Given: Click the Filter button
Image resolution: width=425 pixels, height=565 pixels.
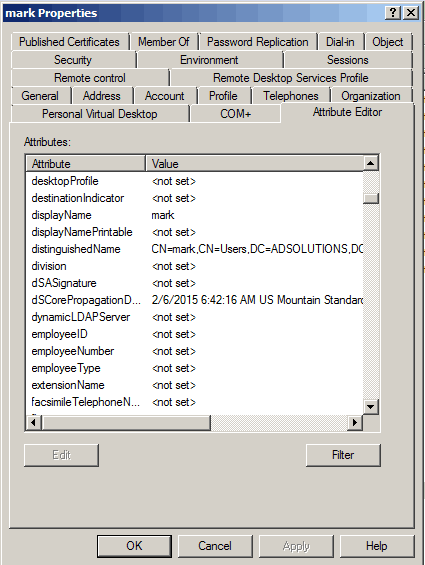Looking at the screenshot, I should coord(343,455).
